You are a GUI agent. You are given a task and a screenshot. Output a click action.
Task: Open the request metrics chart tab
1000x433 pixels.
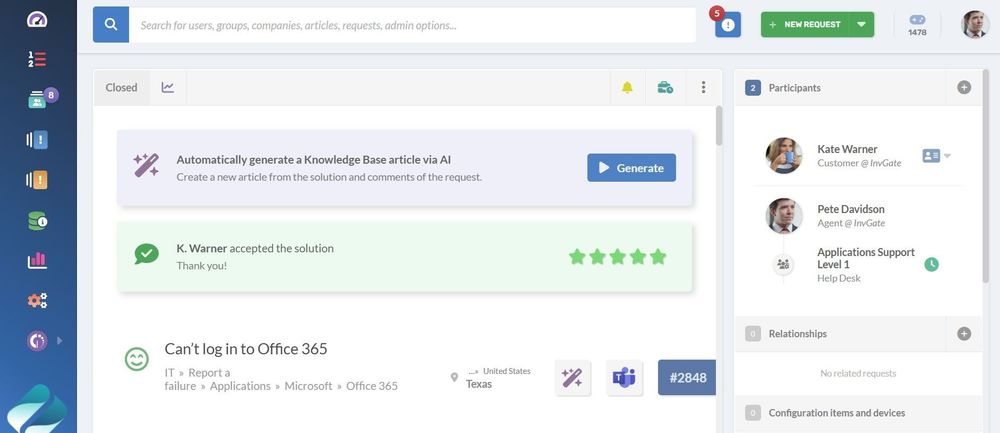168,87
